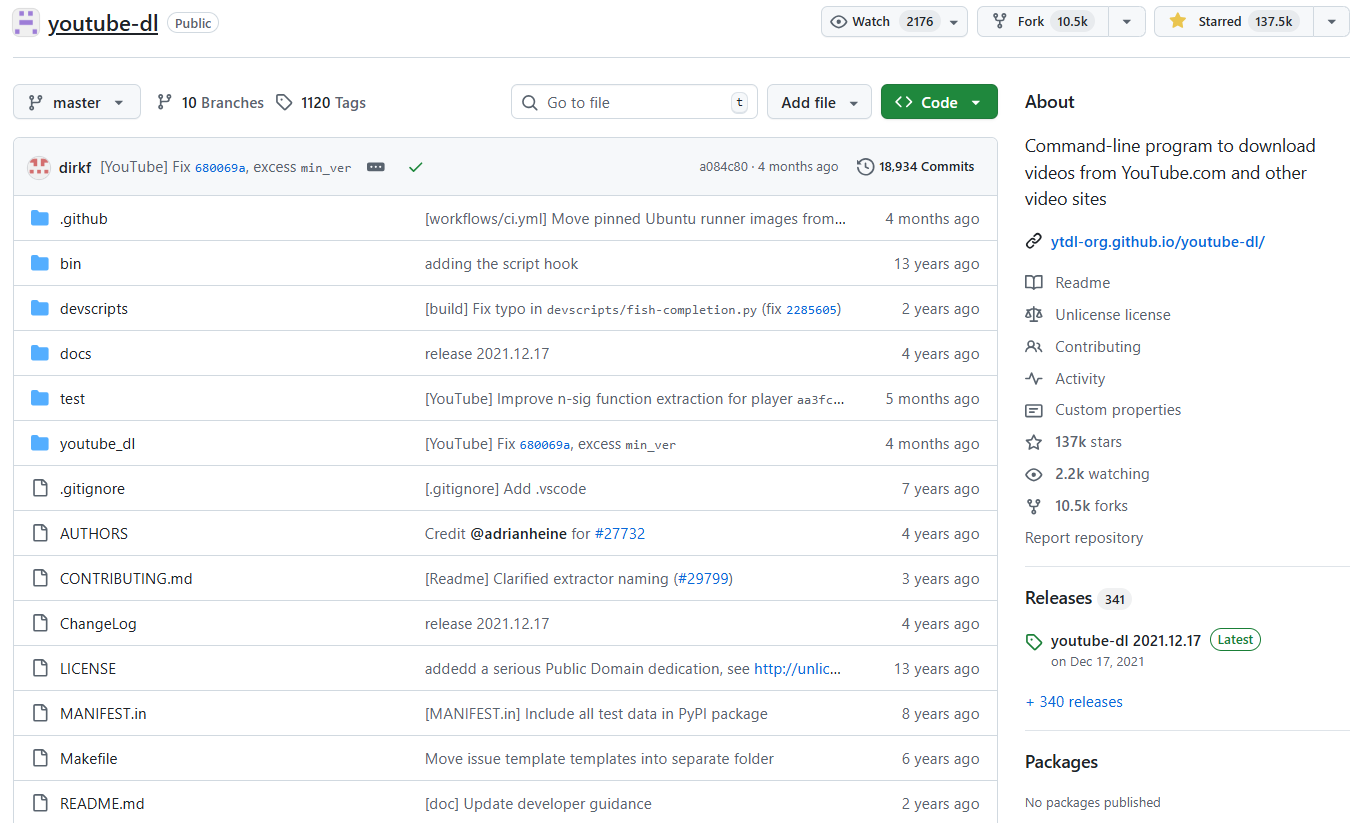This screenshot has width=1354, height=823.
Task: Open '[.gitignore] Add .vscode' commit message
Action: [x=506, y=489]
